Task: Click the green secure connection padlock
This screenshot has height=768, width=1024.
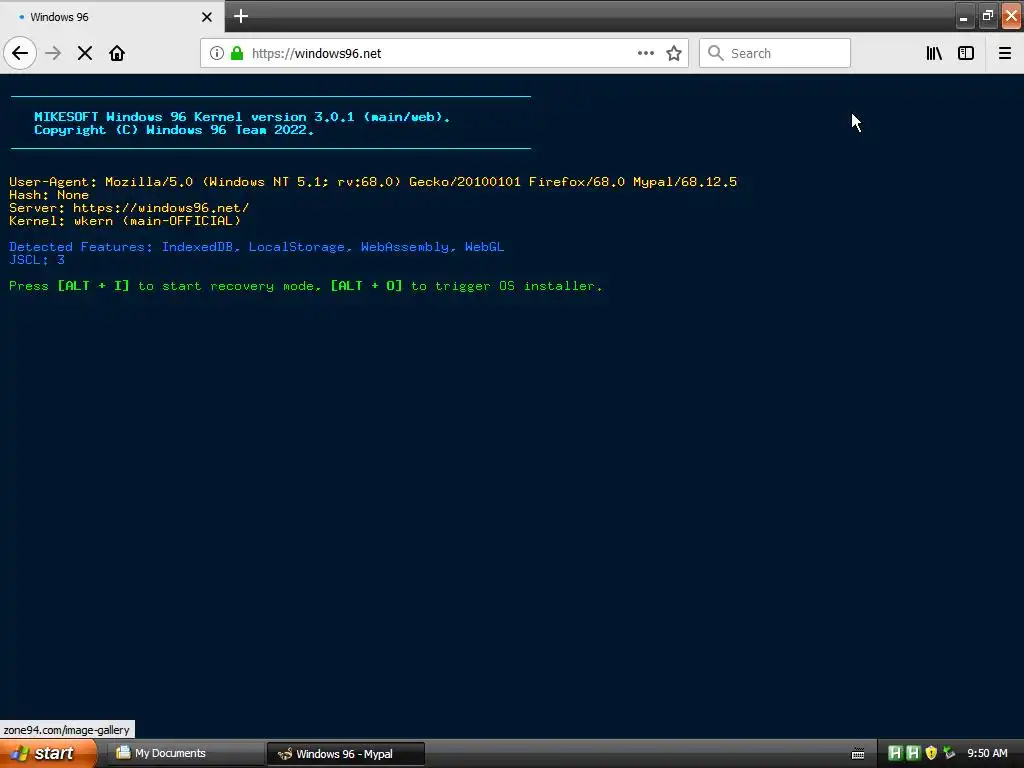Action: pos(237,53)
